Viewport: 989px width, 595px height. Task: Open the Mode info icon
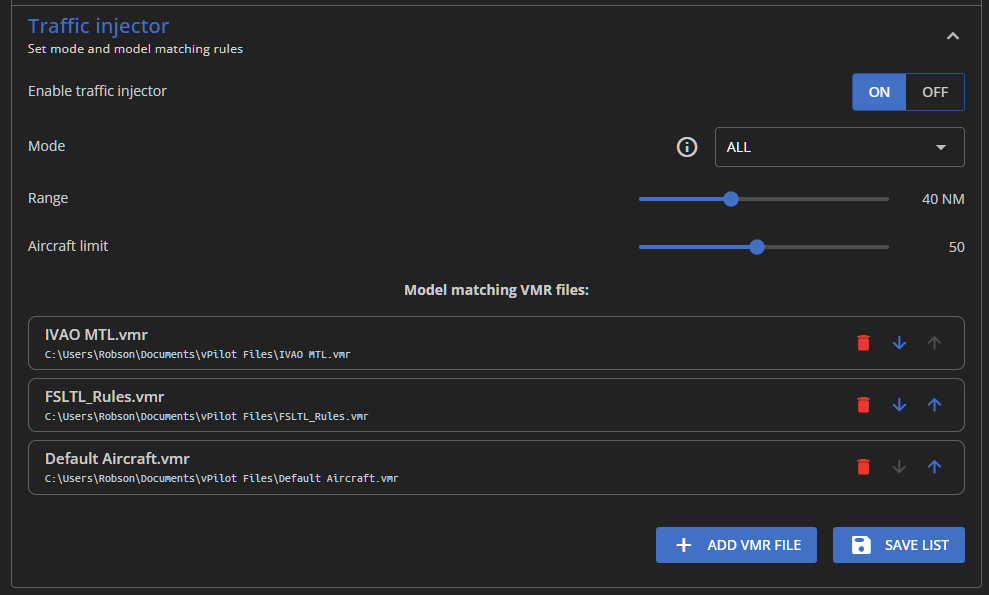coord(687,147)
